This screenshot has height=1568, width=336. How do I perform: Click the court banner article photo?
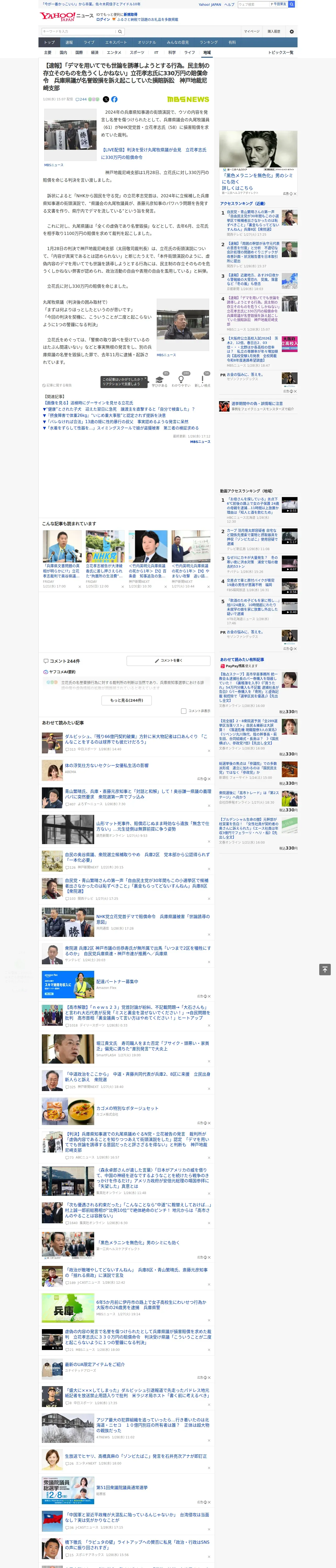point(70,135)
